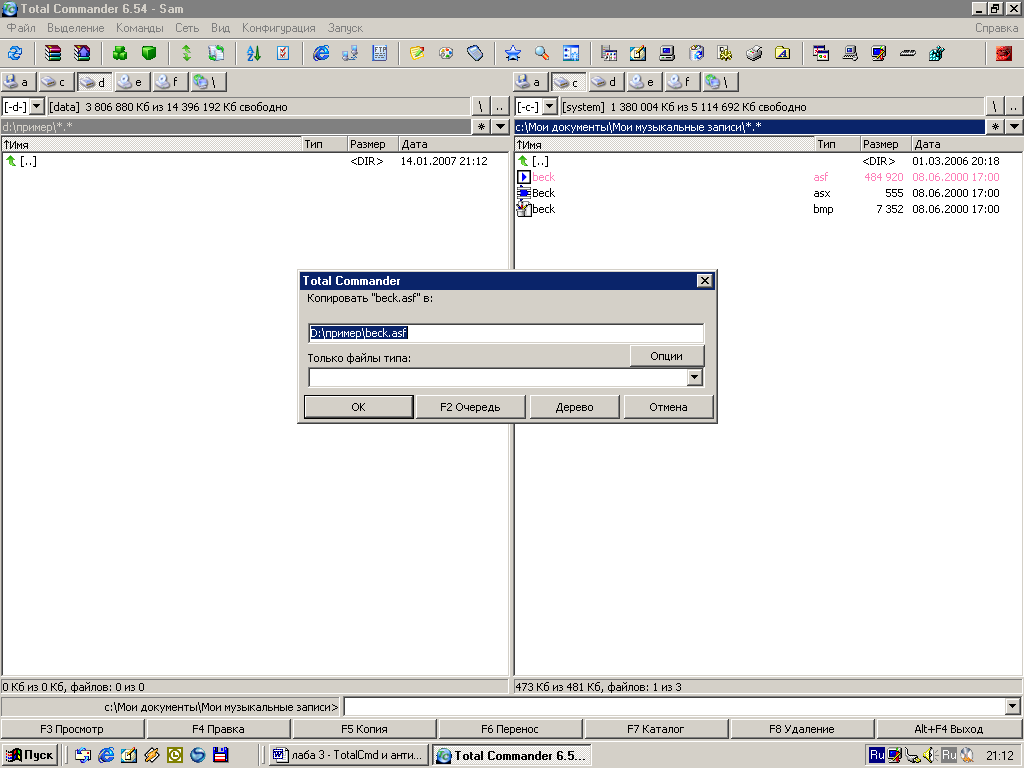This screenshot has height=768, width=1024.
Task: Click the unpack archive toolbar icon
Action: click(x=82, y=54)
